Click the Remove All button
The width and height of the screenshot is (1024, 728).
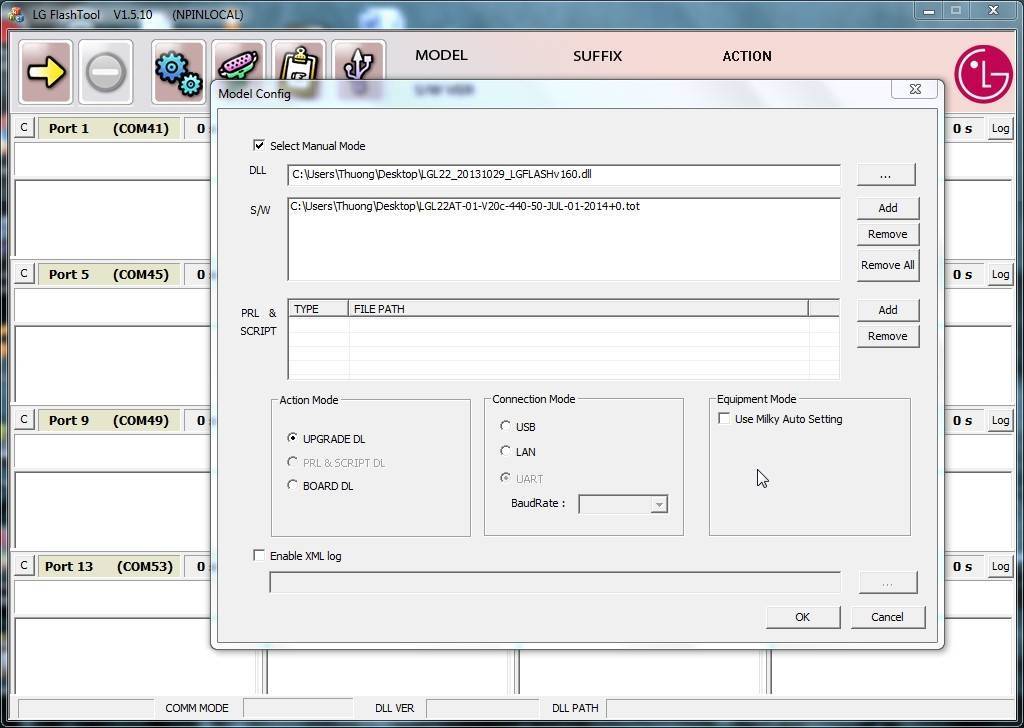tap(888, 265)
